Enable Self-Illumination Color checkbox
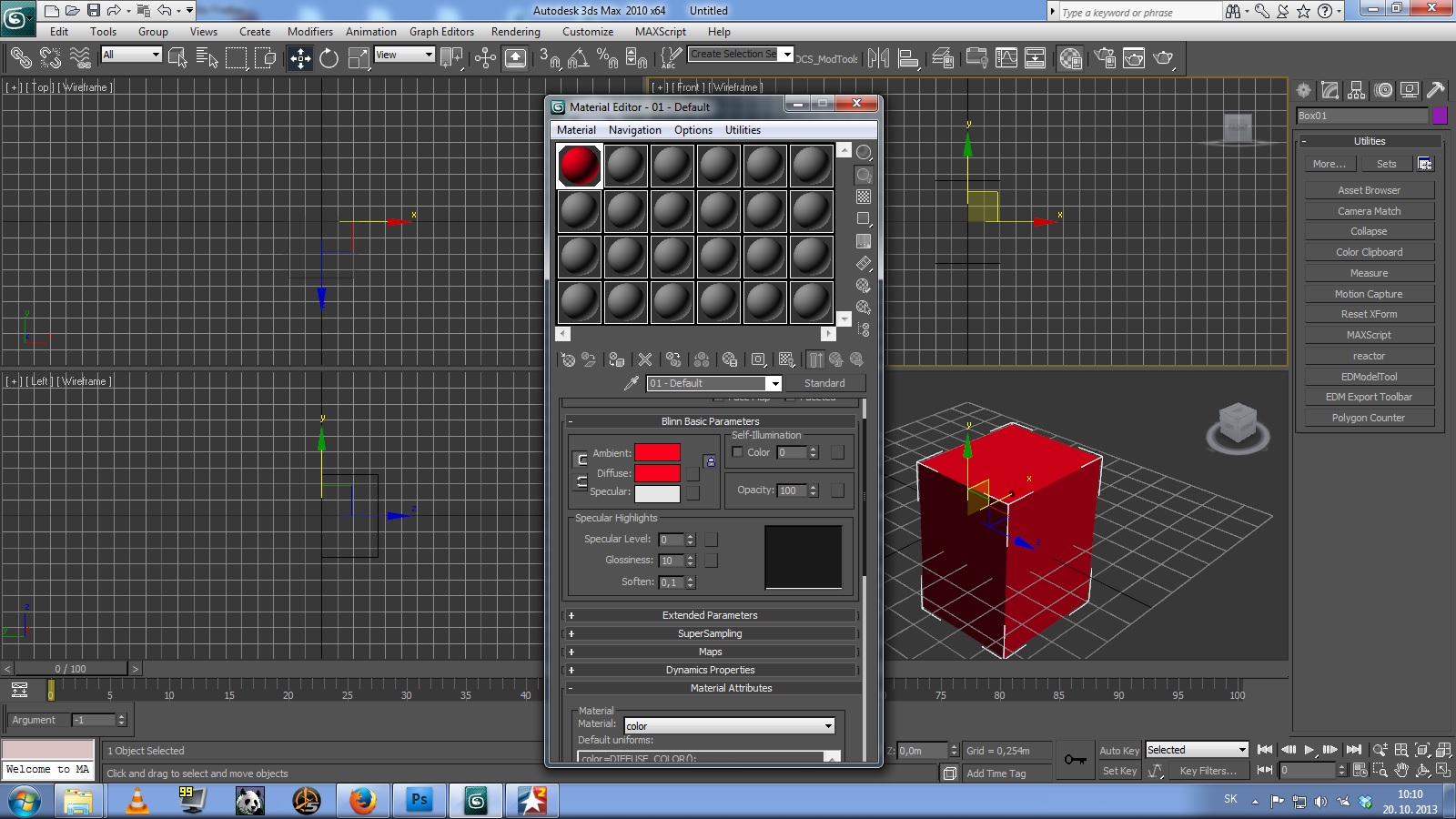Screen dimensions: 1456x819 737,452
